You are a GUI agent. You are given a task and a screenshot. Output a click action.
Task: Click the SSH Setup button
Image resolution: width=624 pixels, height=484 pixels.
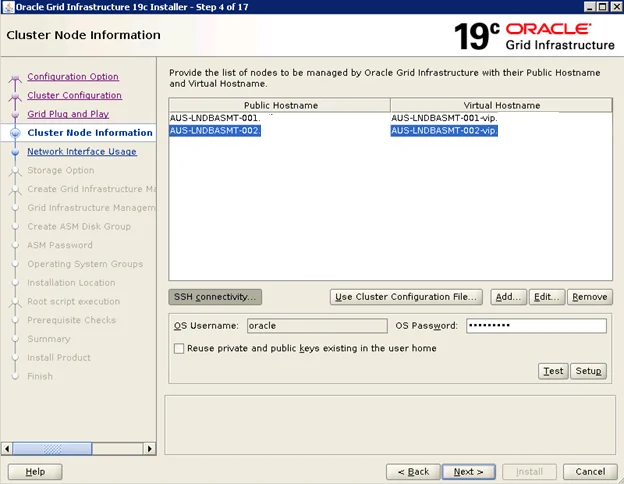coord(588,371)
